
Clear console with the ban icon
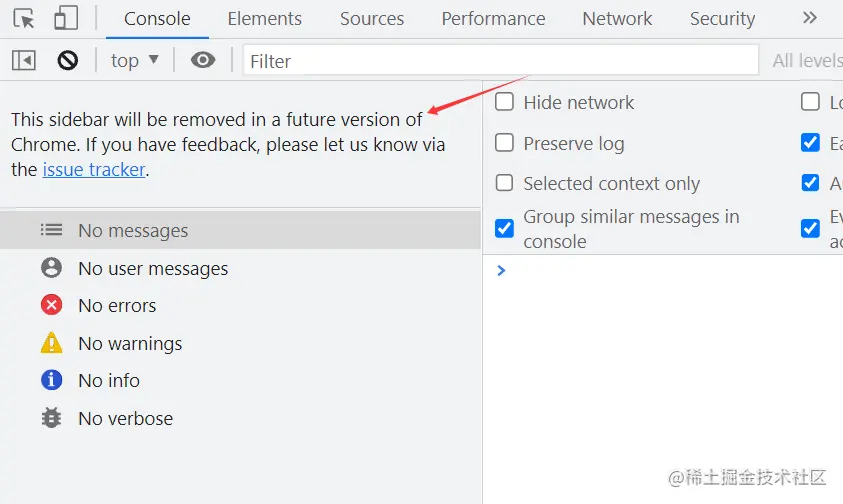(x=68, y=60)
